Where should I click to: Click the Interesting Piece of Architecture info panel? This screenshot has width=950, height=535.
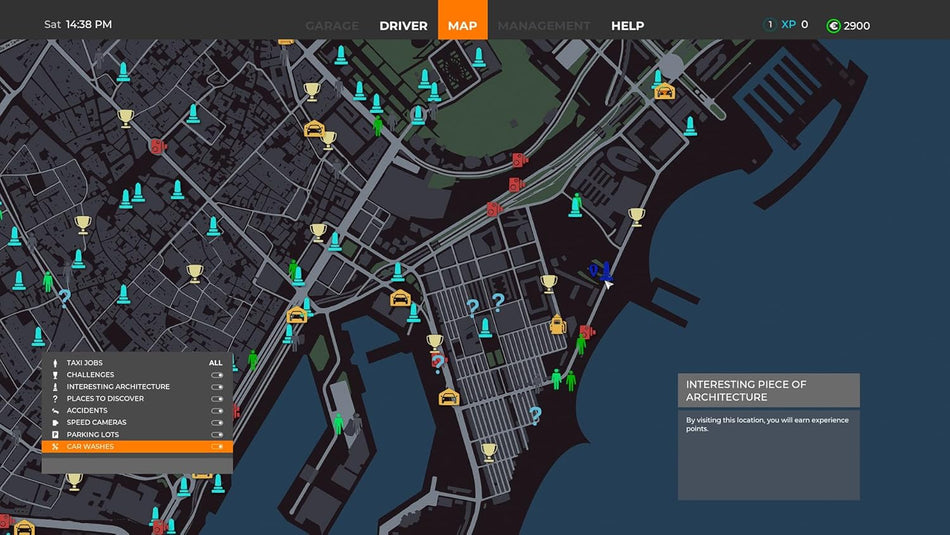click(x=768, y=437)
